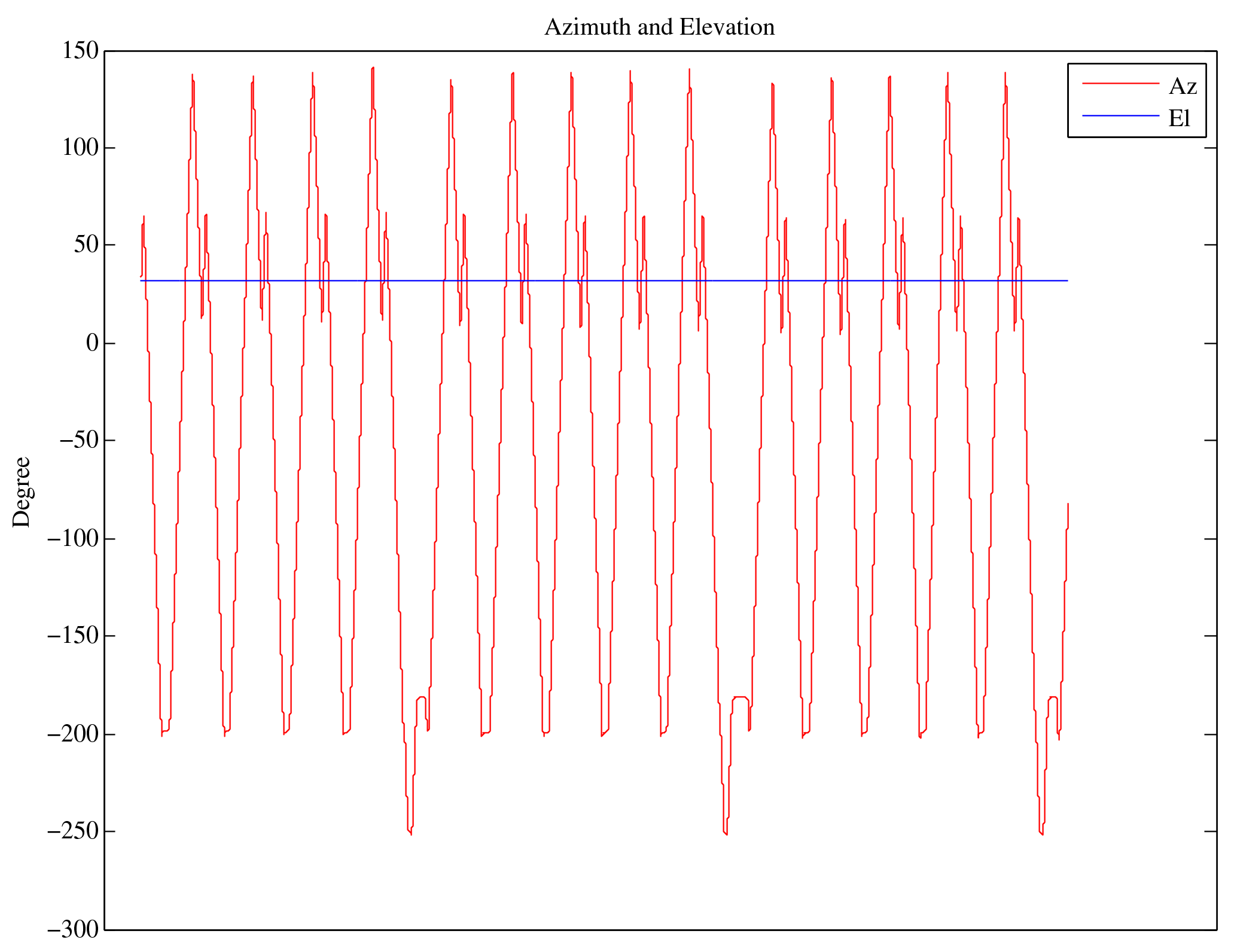Click the −300 y-axis tick label
Image resolution: width=1234 pixels, height=952 pixels.
[72, 929]
